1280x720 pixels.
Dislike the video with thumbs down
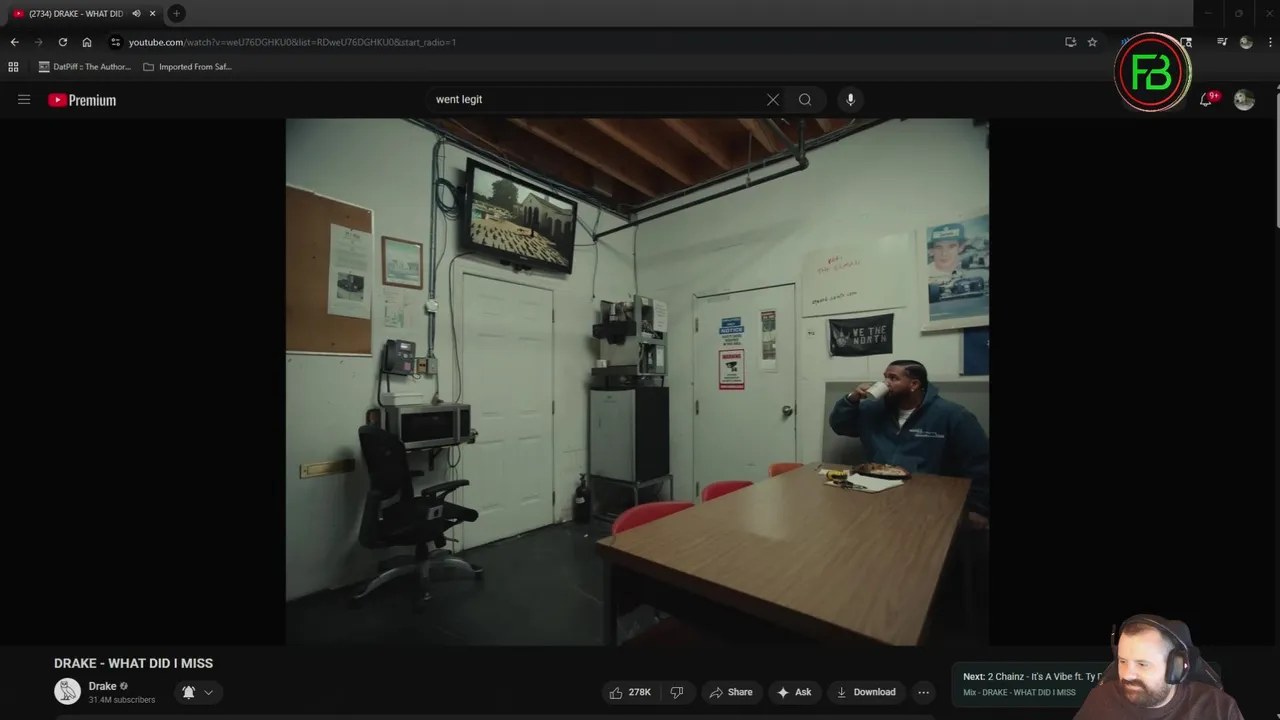[677, 692]
